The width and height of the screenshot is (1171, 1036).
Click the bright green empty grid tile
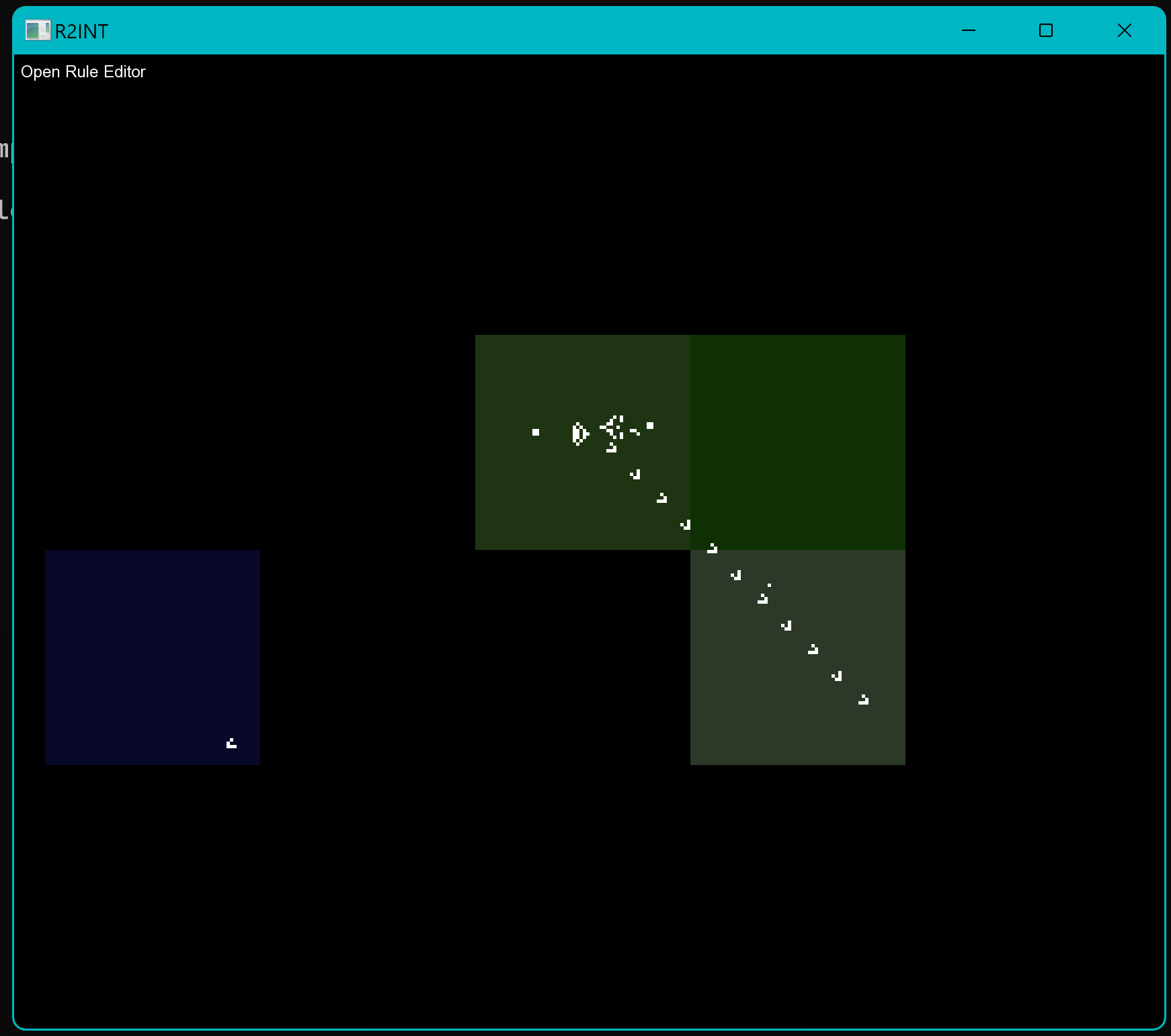point(798,442)
